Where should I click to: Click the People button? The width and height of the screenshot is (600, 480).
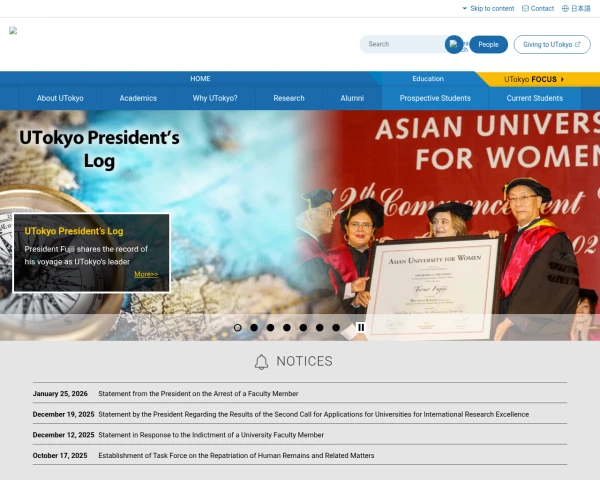(x=488, y=44)
